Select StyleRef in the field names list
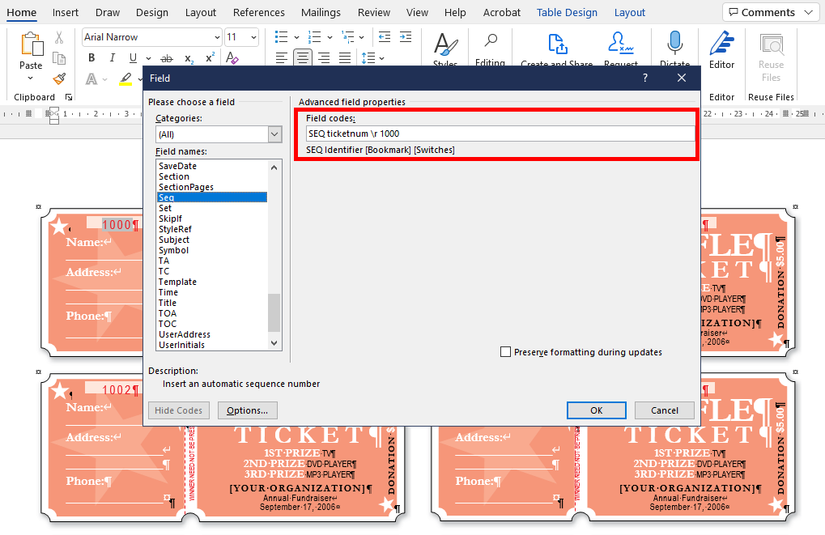This screenshot has width=825, height=535. (x=175, y=229)
